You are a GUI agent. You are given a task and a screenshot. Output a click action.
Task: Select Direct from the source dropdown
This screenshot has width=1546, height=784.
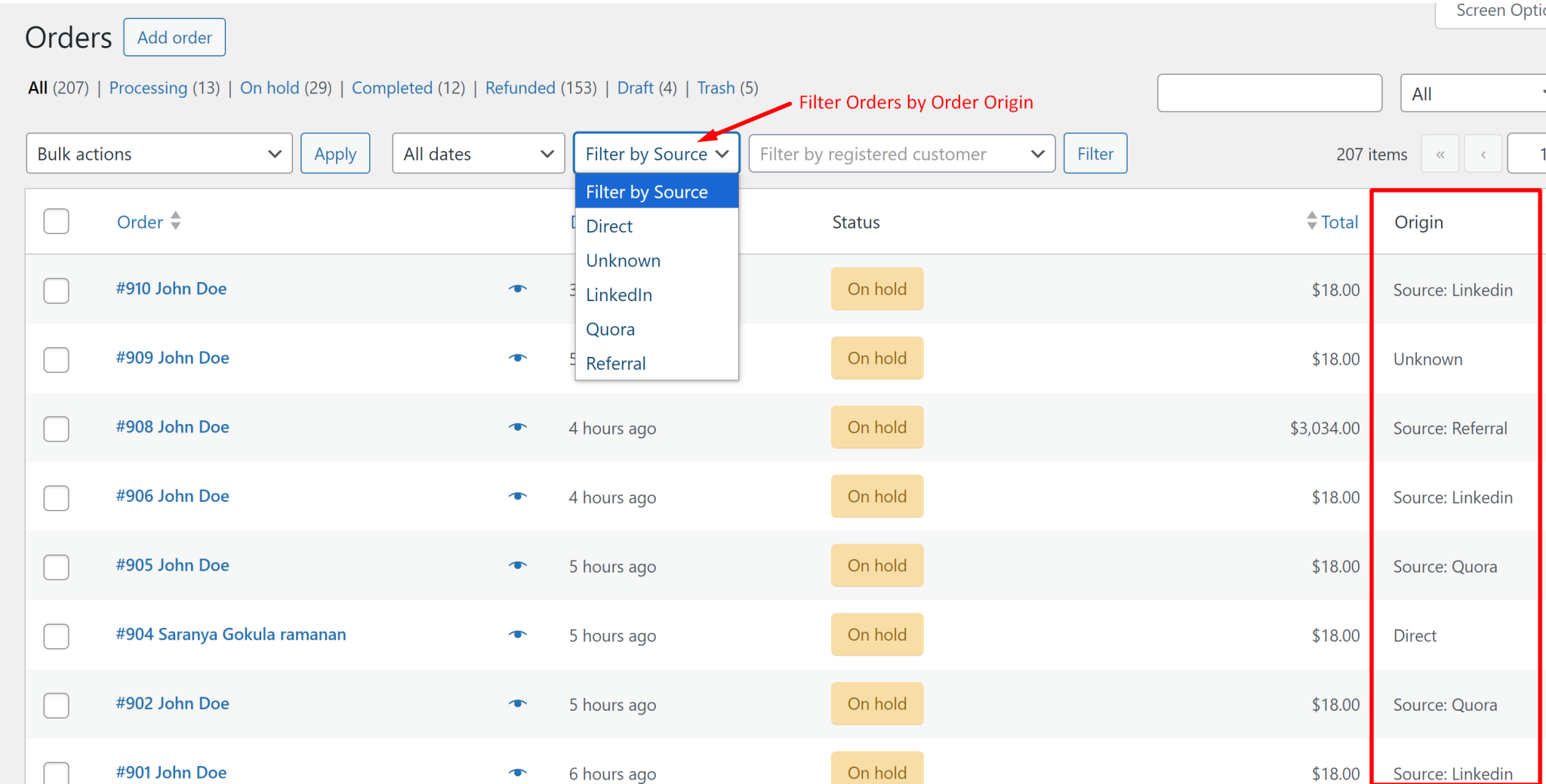[x=608, y=226]
